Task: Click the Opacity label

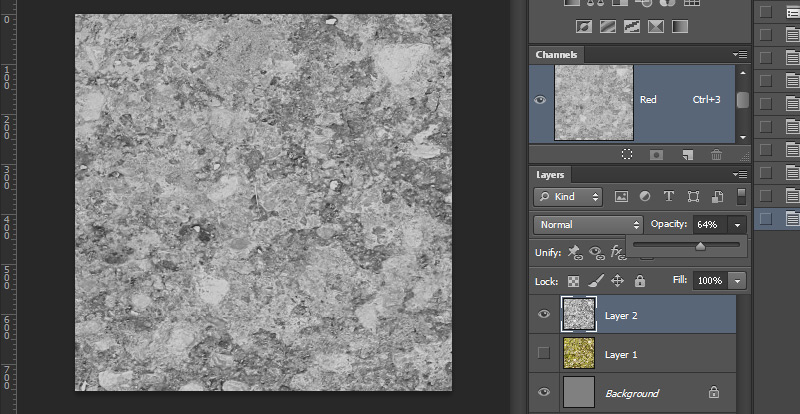Action: click(x=669, y=224)
